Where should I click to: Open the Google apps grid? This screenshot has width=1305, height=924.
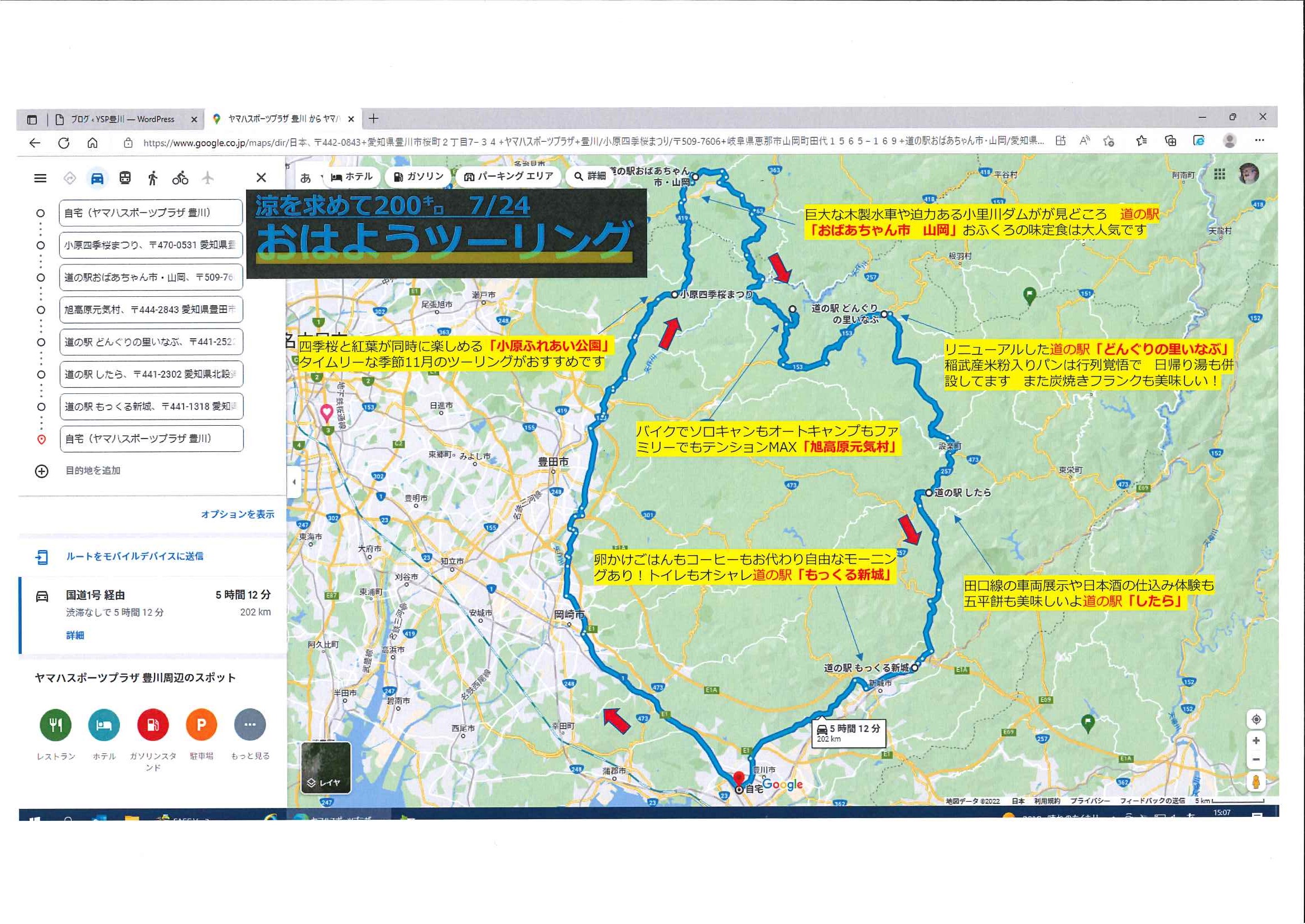point(1219,174)
